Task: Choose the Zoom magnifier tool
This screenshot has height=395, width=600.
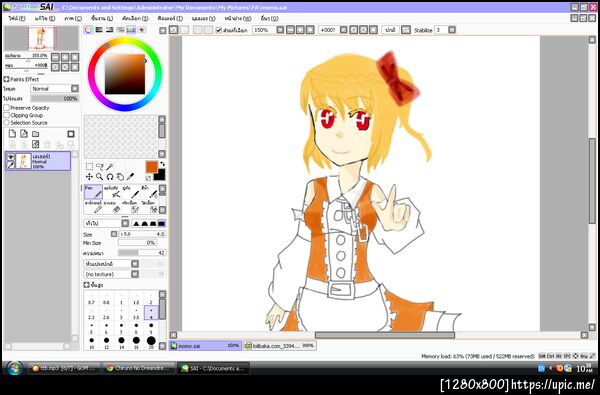Action: tap(99, 176)
